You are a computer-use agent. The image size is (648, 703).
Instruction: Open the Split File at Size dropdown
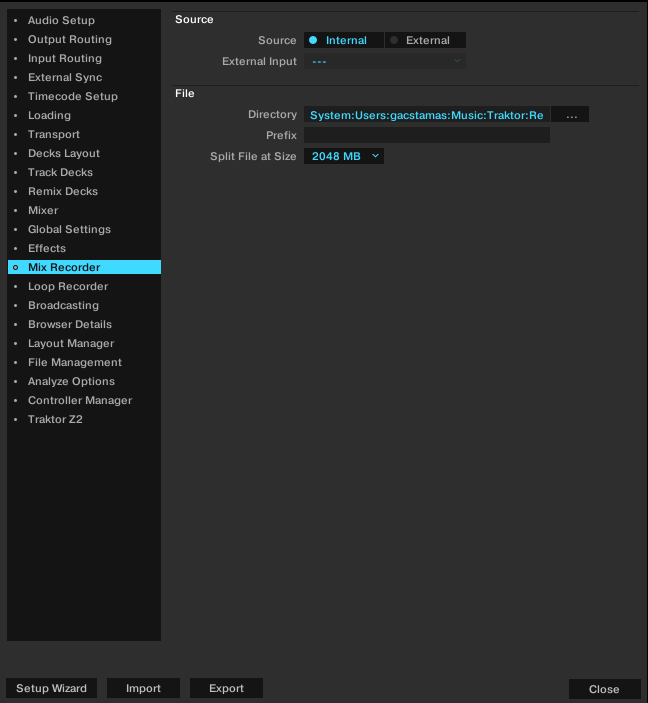[344, 156]
